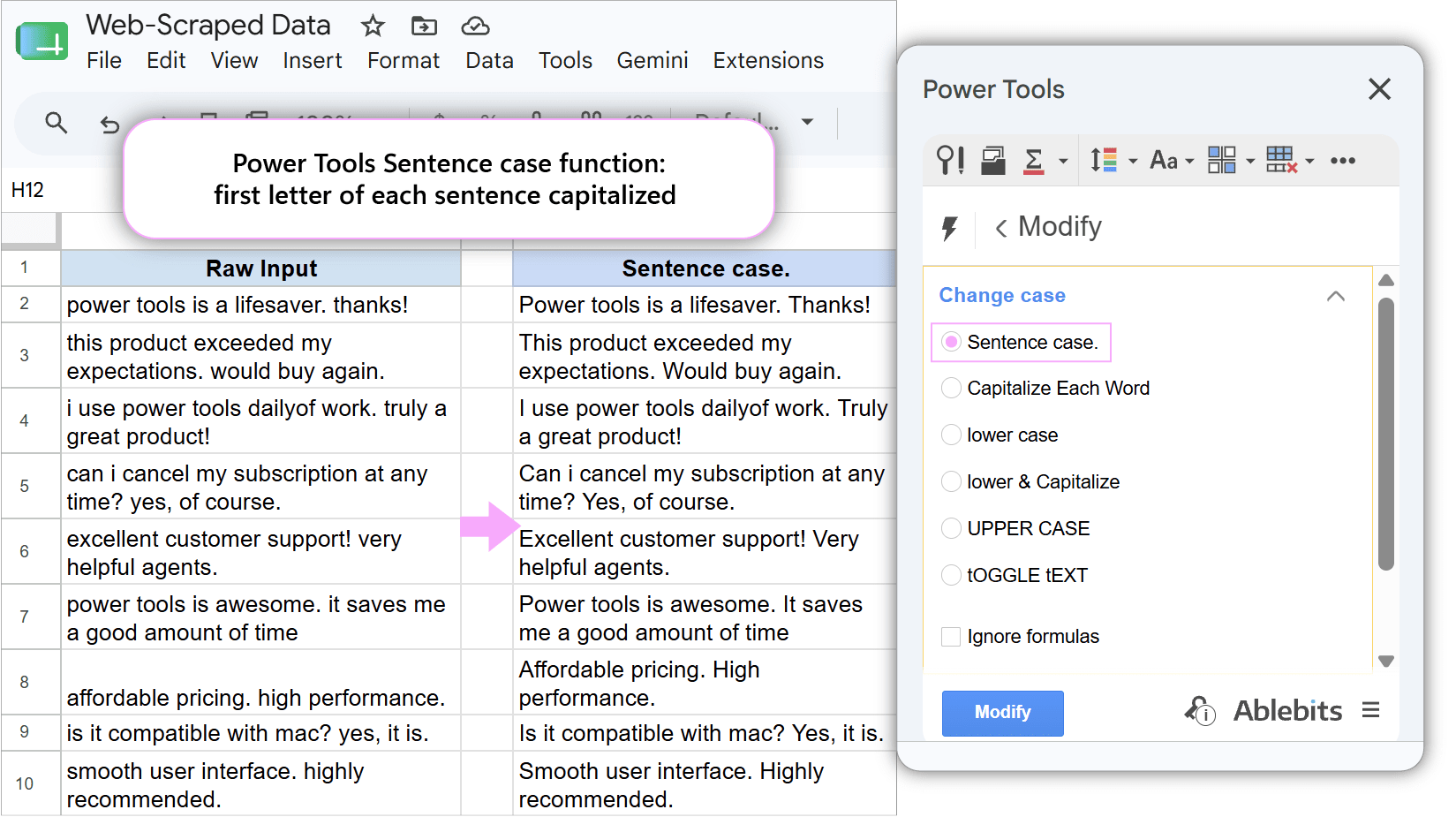Click the sidebar scroll down arrow
Image resolution: width=1456 pixels, height=817 pixels.
1386,661
